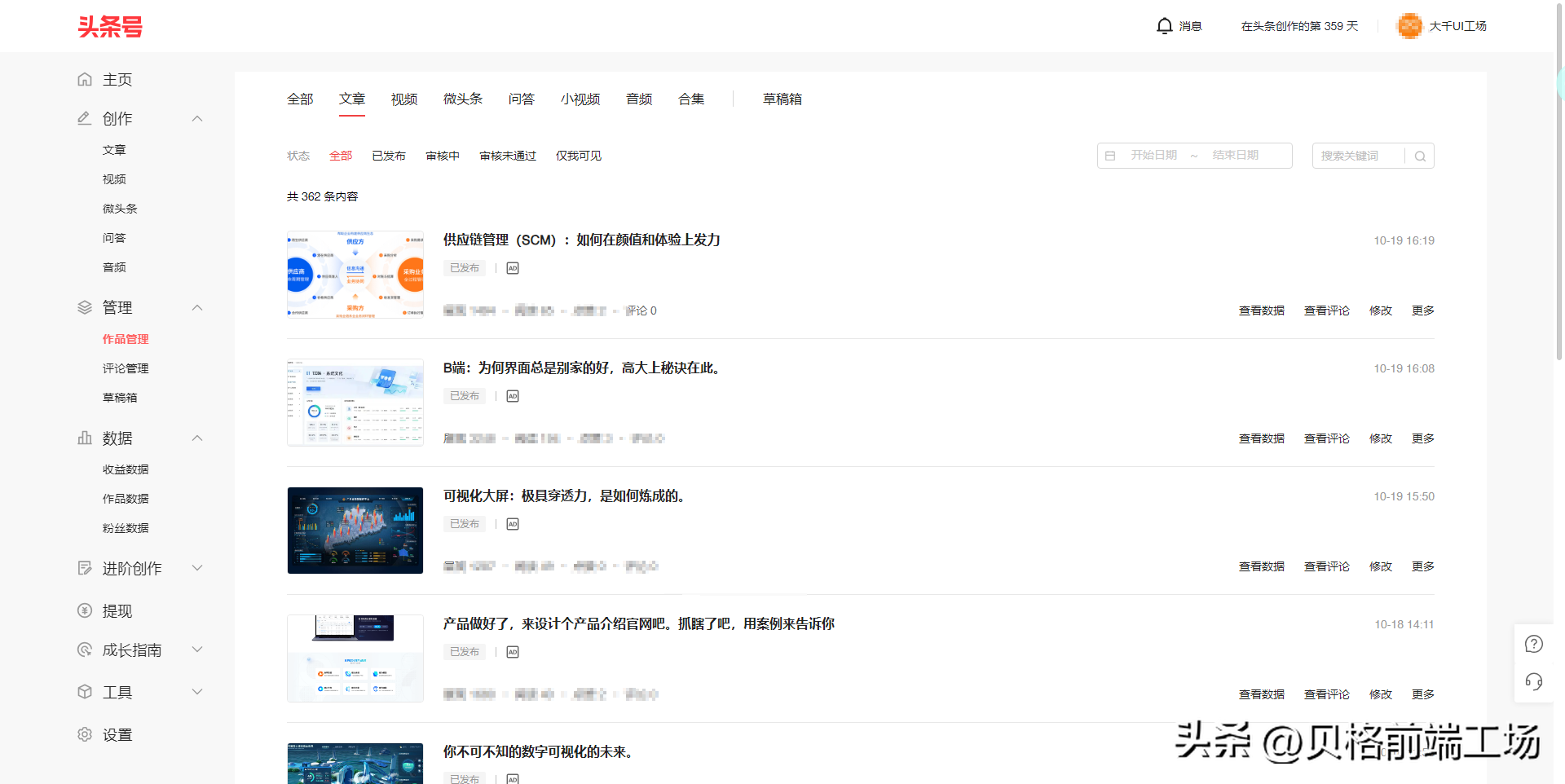Switch to the 音频 tab
1565x784 pixels.
tap(639, 99)
